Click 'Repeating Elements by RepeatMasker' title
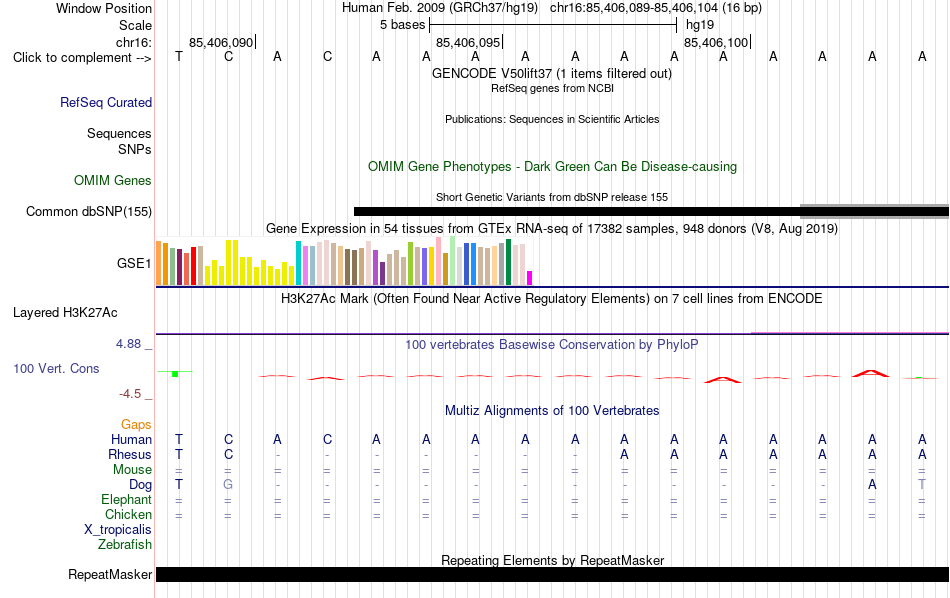The image size is (950, 598). tap(552, 560)
